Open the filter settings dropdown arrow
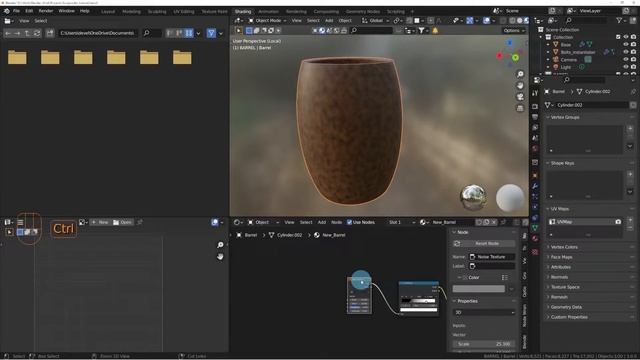 pos(221,33)
